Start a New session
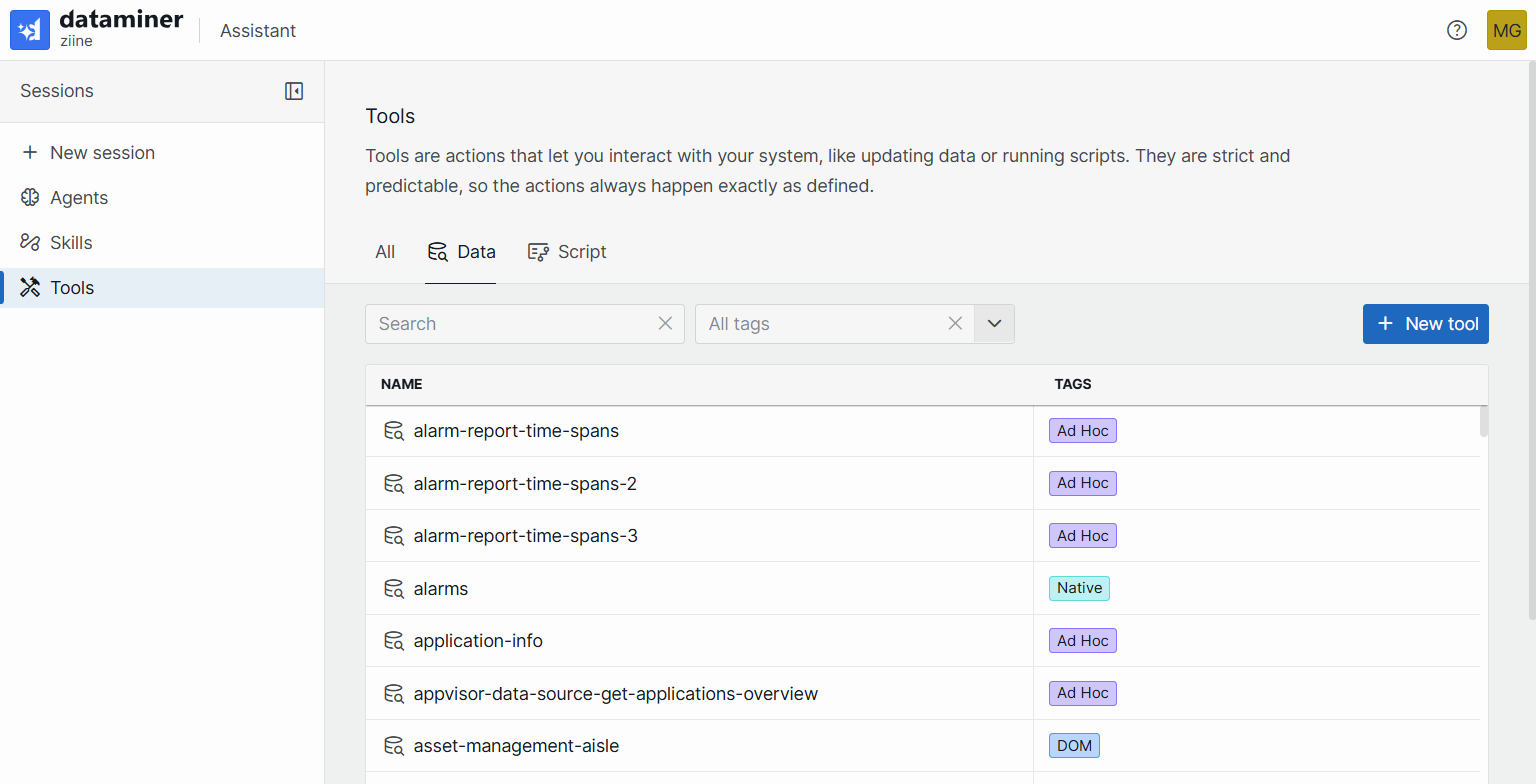This screenshot has height=784, width=1536. point(162,153)
